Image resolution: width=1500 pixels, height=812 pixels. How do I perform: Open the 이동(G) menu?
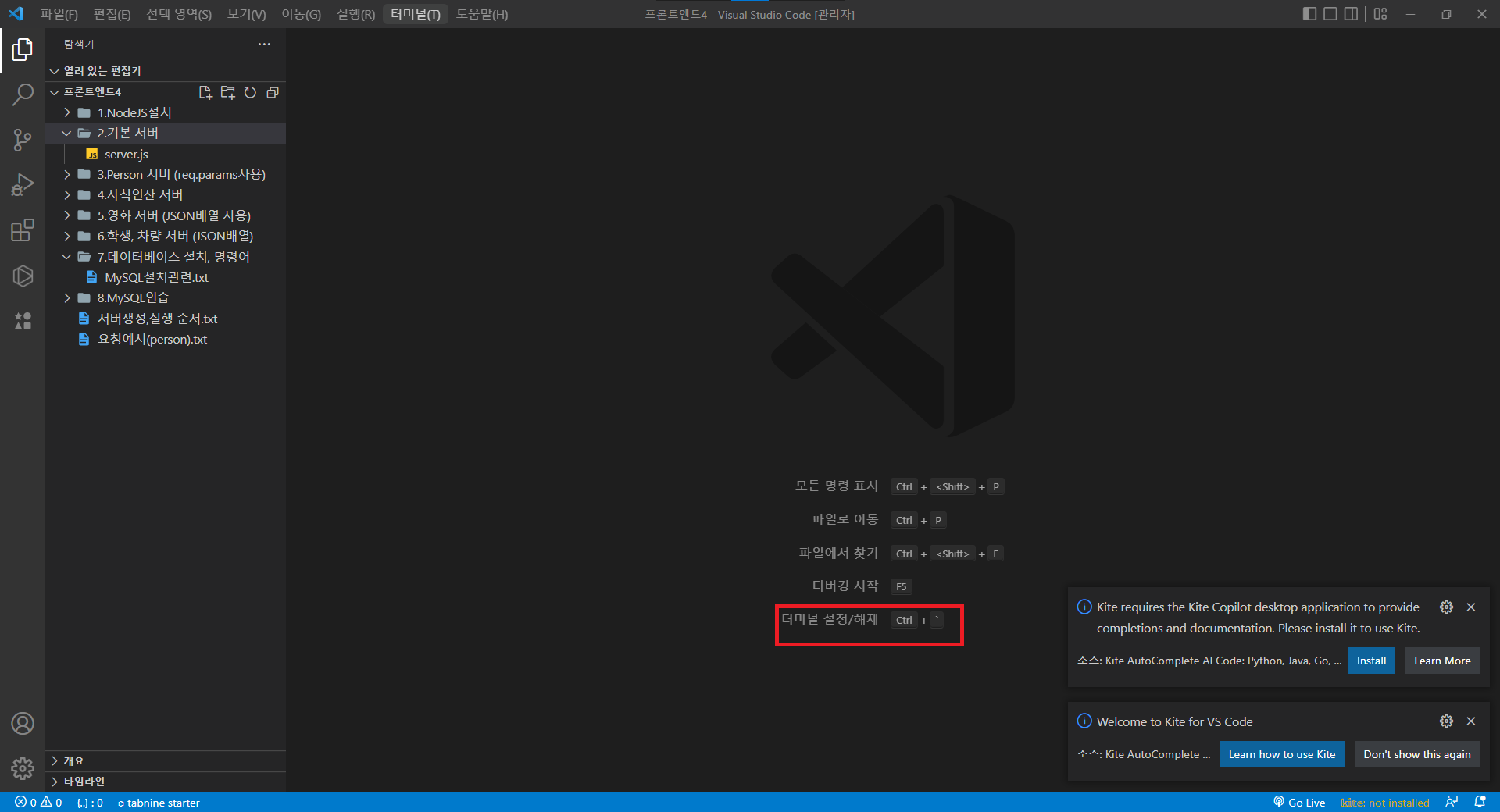(x=302, y=14)
